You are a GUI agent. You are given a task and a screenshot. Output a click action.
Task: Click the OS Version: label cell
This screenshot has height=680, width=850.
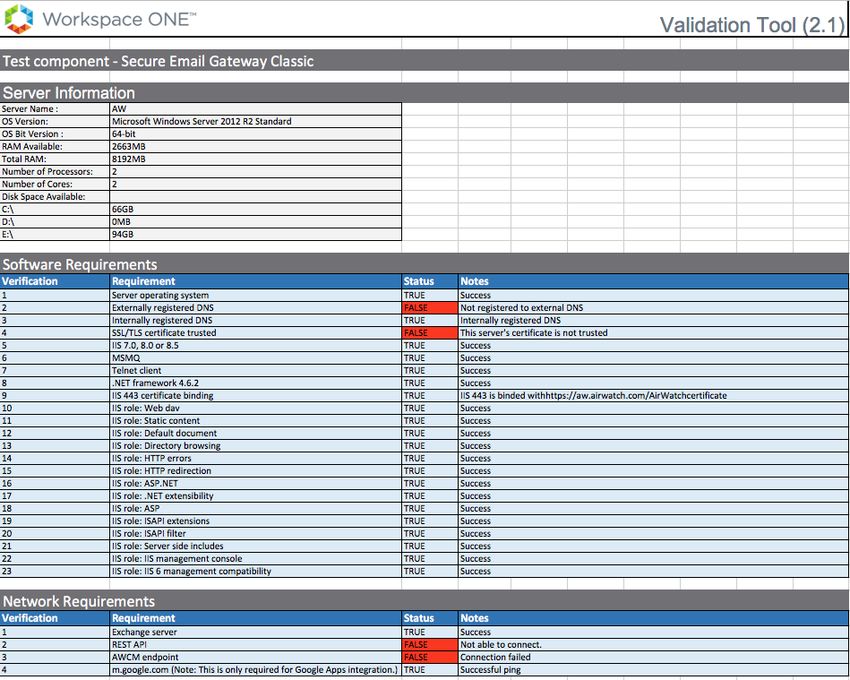55,121
